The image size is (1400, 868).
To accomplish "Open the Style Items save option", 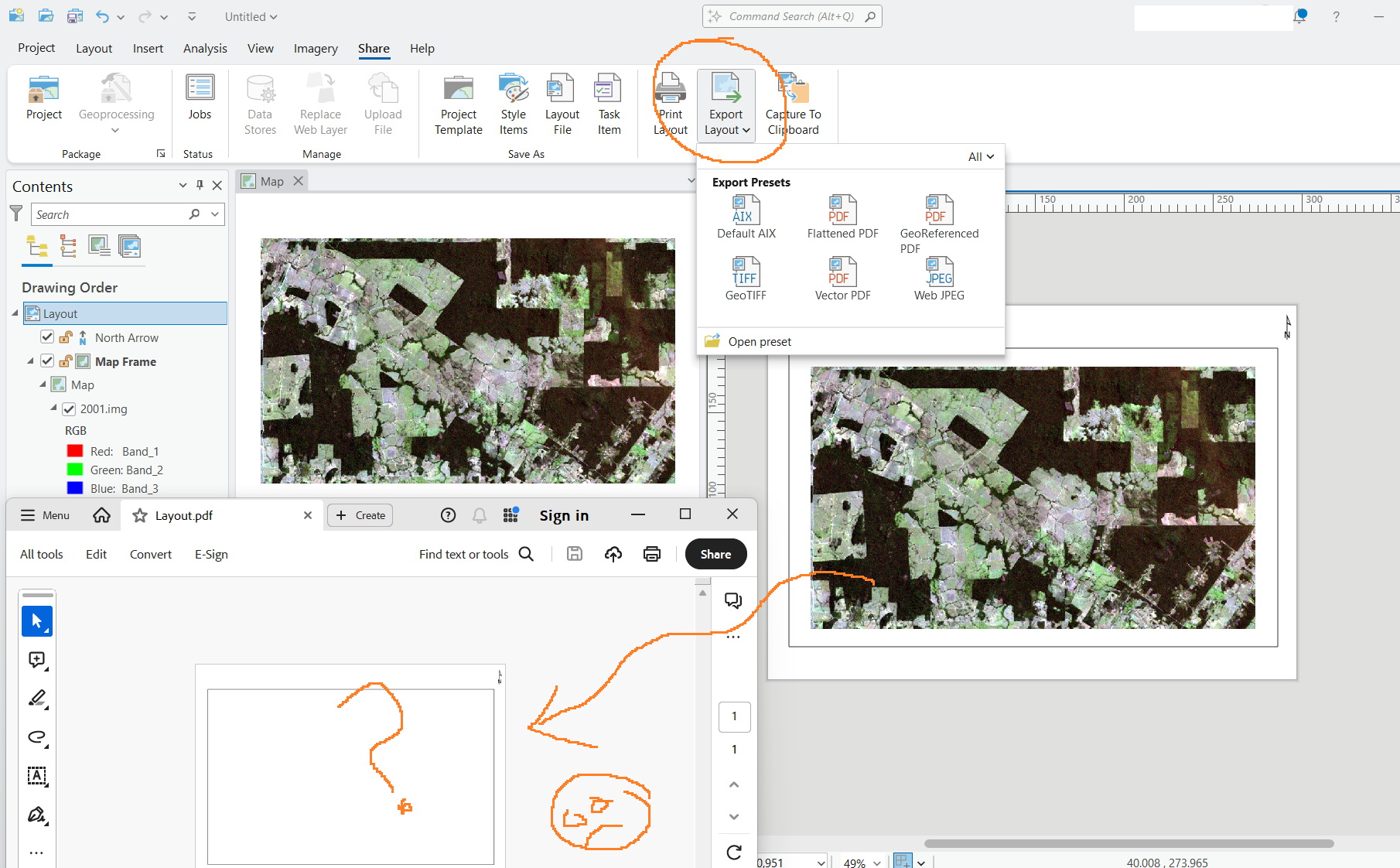I will click(x=513, y=104).
